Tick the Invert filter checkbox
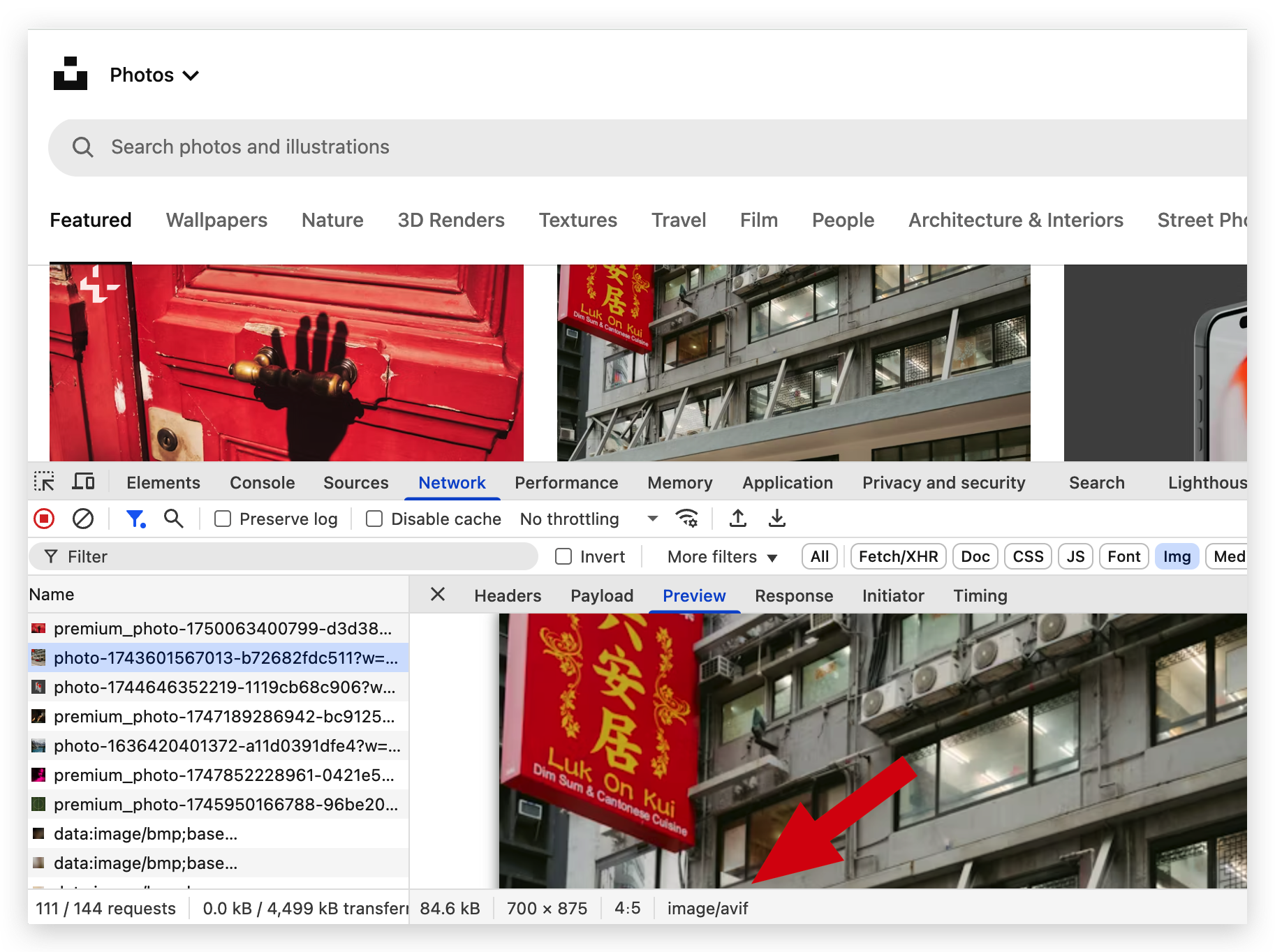Screen dimensions: 1275x952 (x=563, y=557)
